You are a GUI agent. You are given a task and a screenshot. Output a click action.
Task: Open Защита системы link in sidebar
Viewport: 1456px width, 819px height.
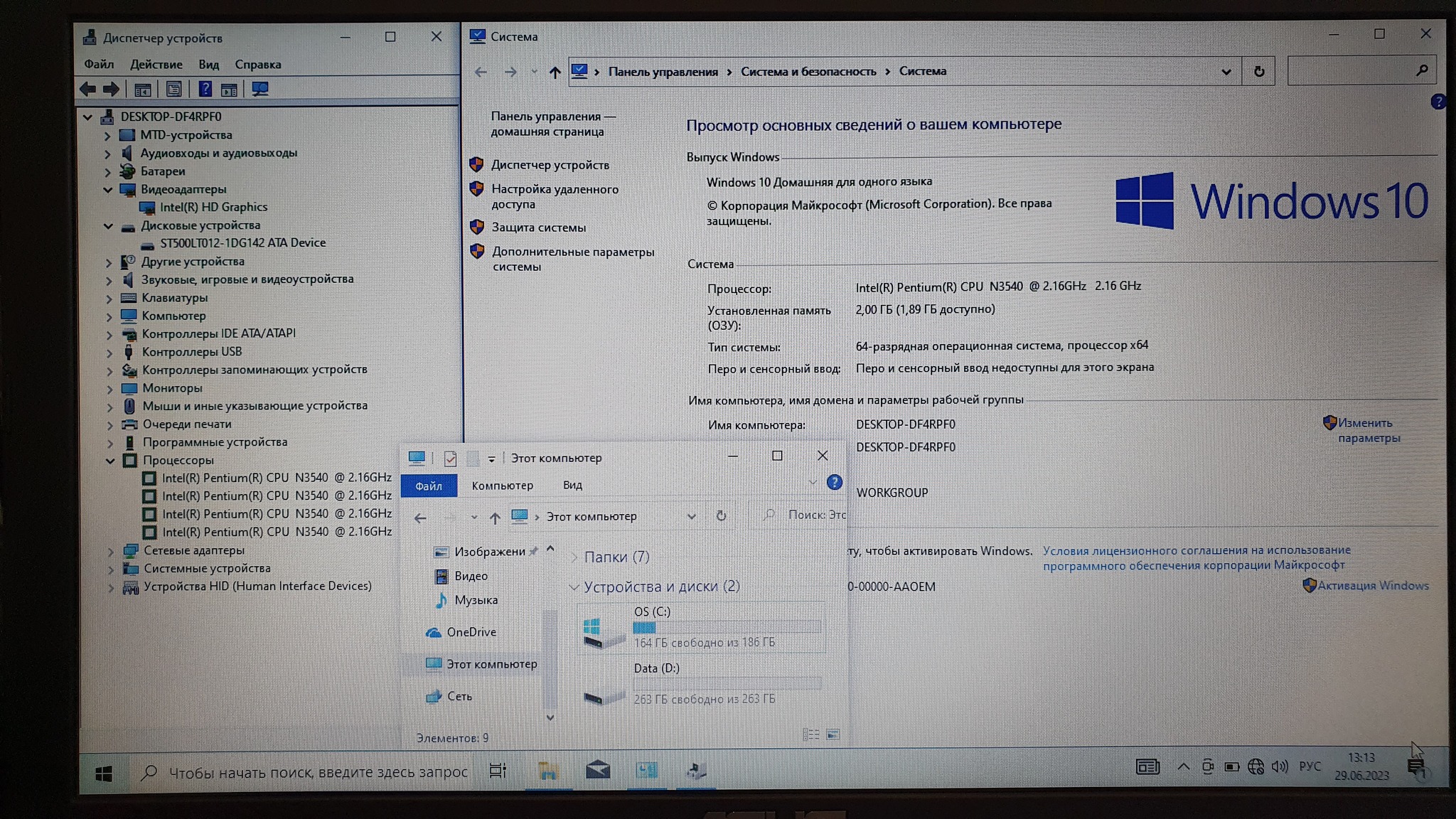[x=538, y=227]
